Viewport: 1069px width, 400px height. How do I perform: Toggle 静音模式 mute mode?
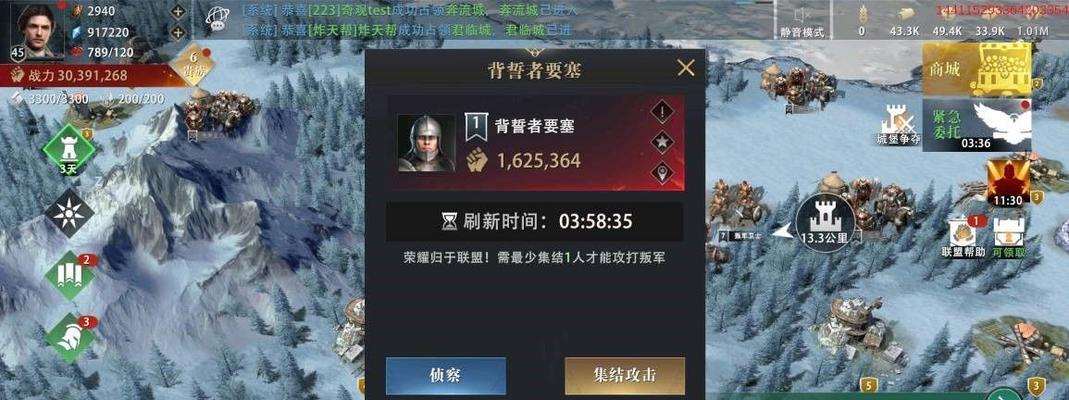(802, 20)
